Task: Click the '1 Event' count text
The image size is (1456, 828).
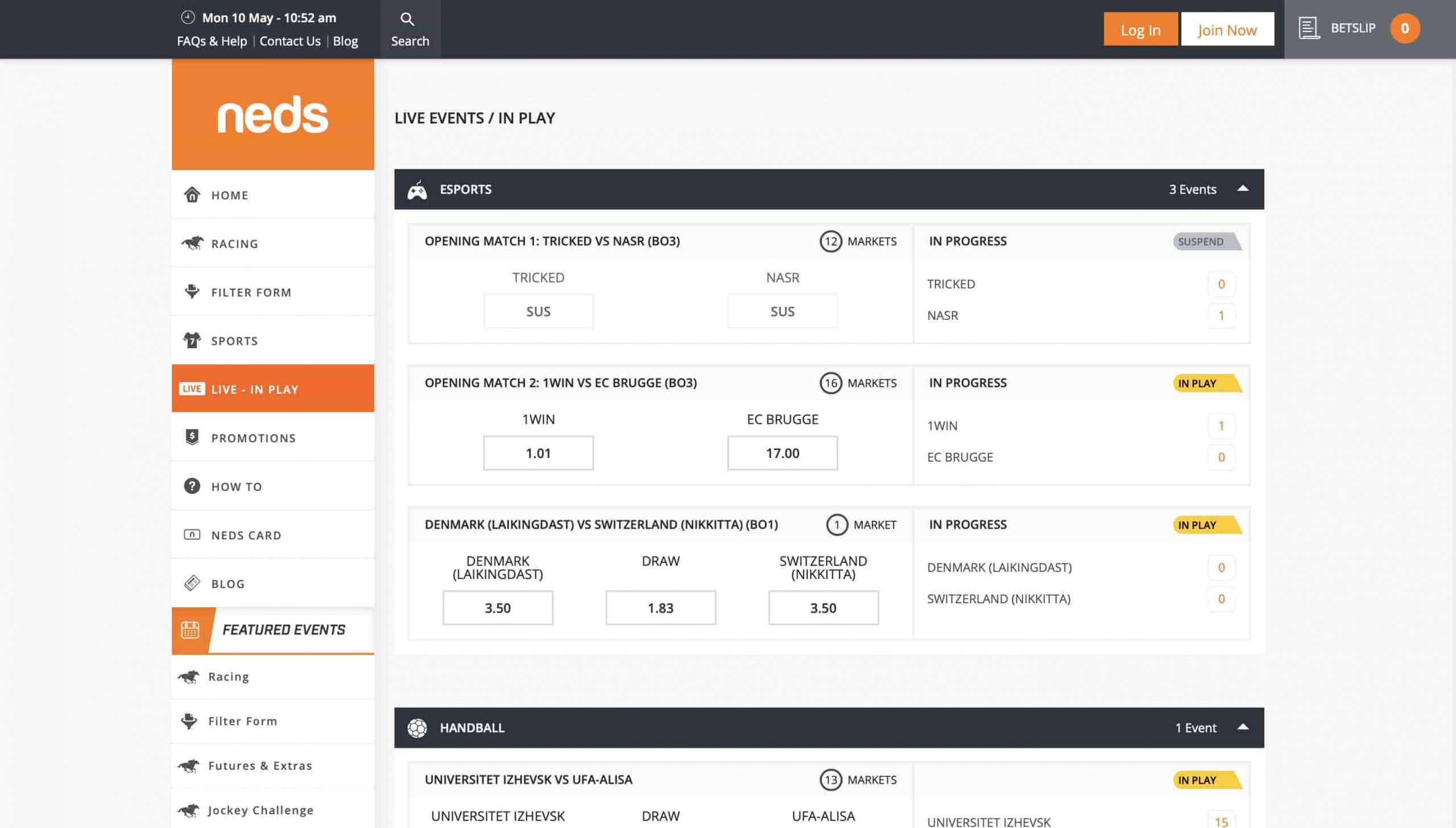Action: 1196,728
